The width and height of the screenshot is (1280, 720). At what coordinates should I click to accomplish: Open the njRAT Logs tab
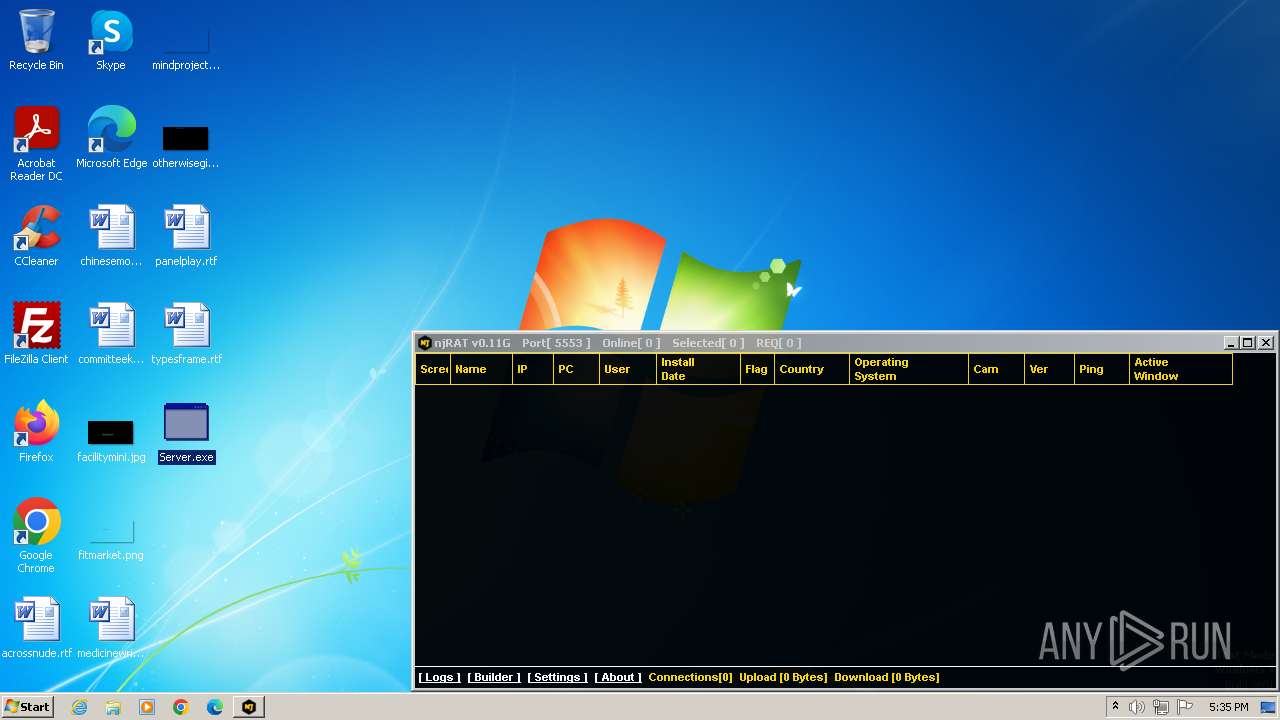pos(439,677)
